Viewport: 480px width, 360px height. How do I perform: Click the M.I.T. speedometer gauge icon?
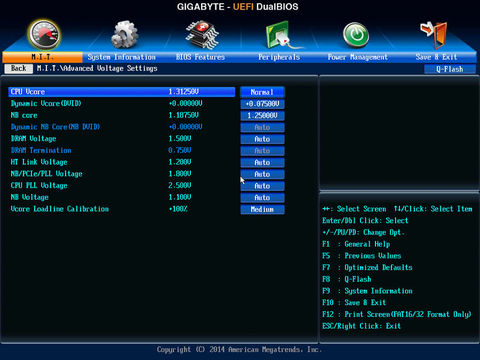(44, 34)
